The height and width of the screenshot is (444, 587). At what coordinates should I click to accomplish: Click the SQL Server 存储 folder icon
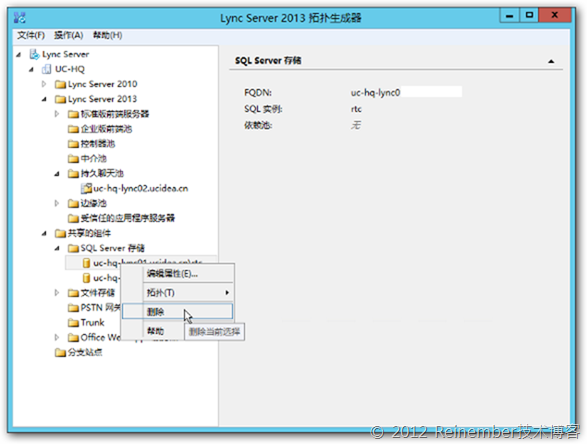click(73, 248)
